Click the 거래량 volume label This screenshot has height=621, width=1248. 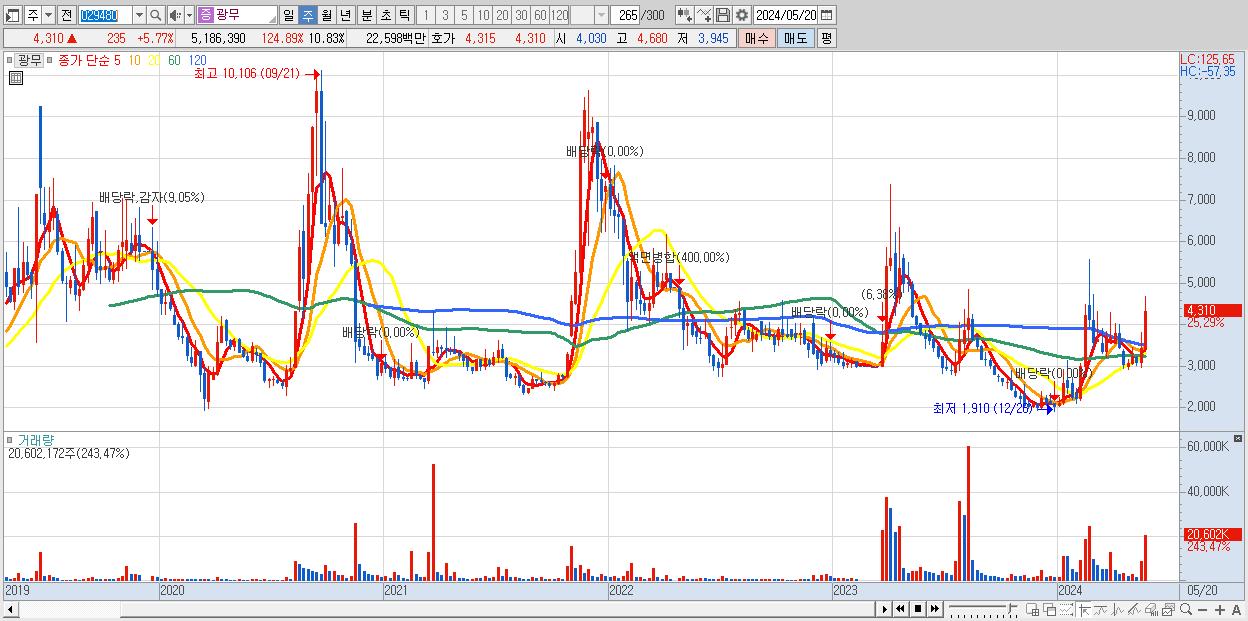pyautogui.click(x=34, y=439)
